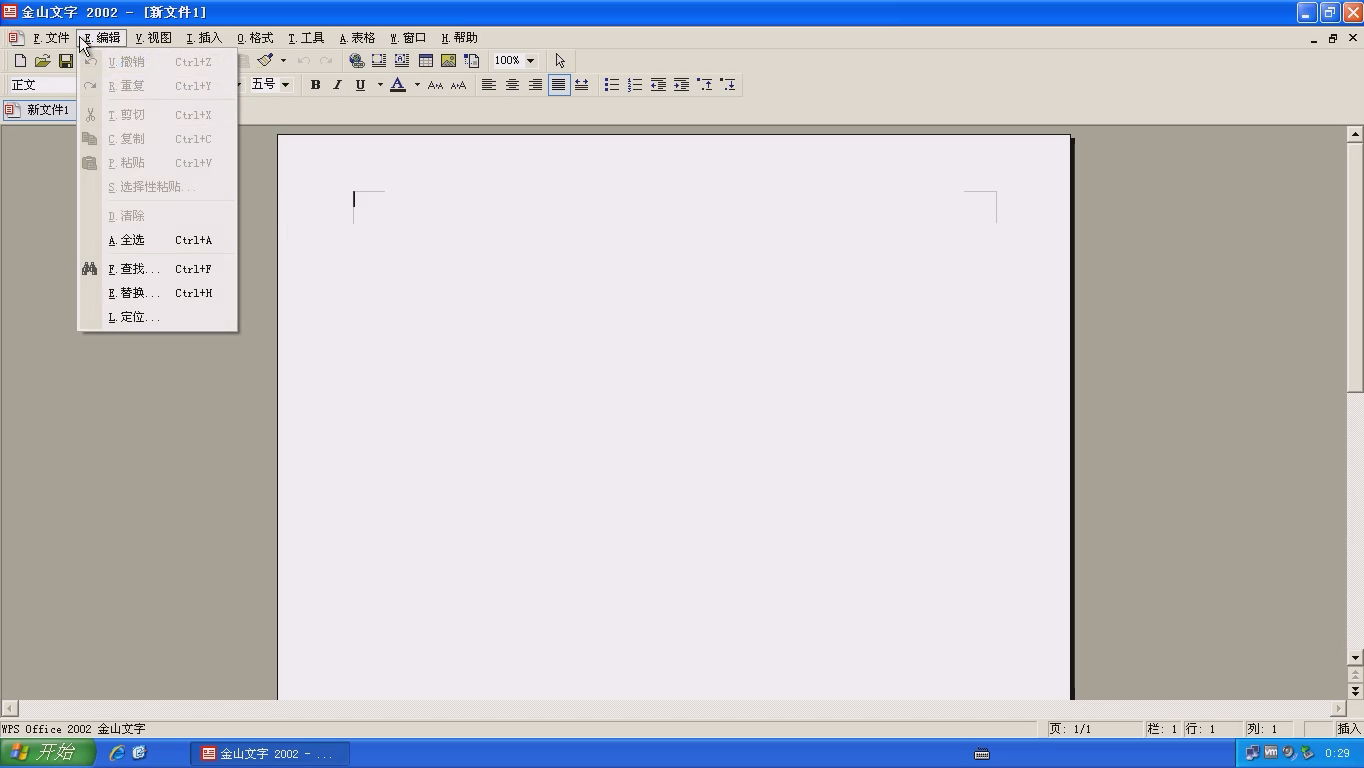Center-align the paragraph text

coord(512,85)
